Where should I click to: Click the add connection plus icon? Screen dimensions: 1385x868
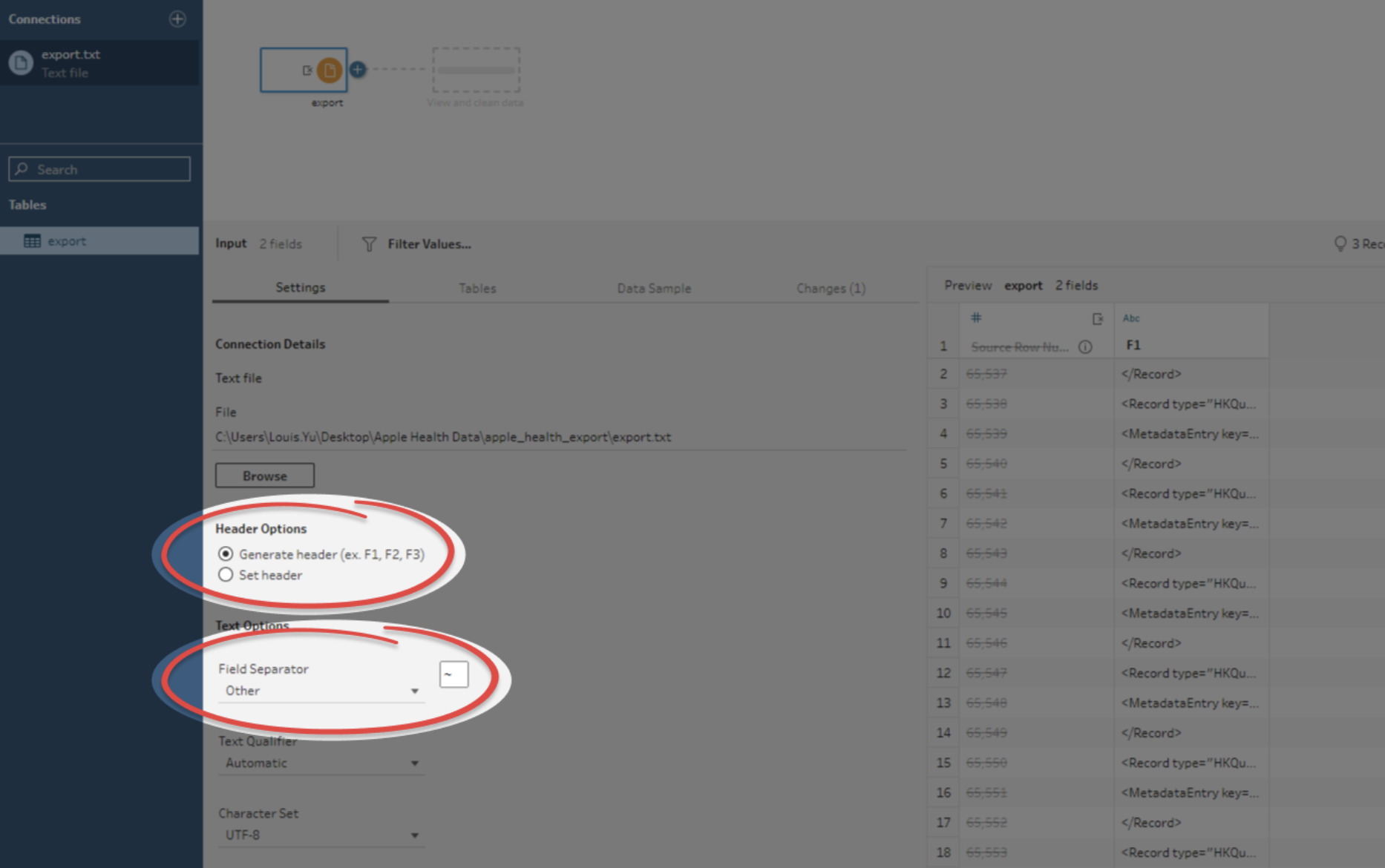pos(177,19)
